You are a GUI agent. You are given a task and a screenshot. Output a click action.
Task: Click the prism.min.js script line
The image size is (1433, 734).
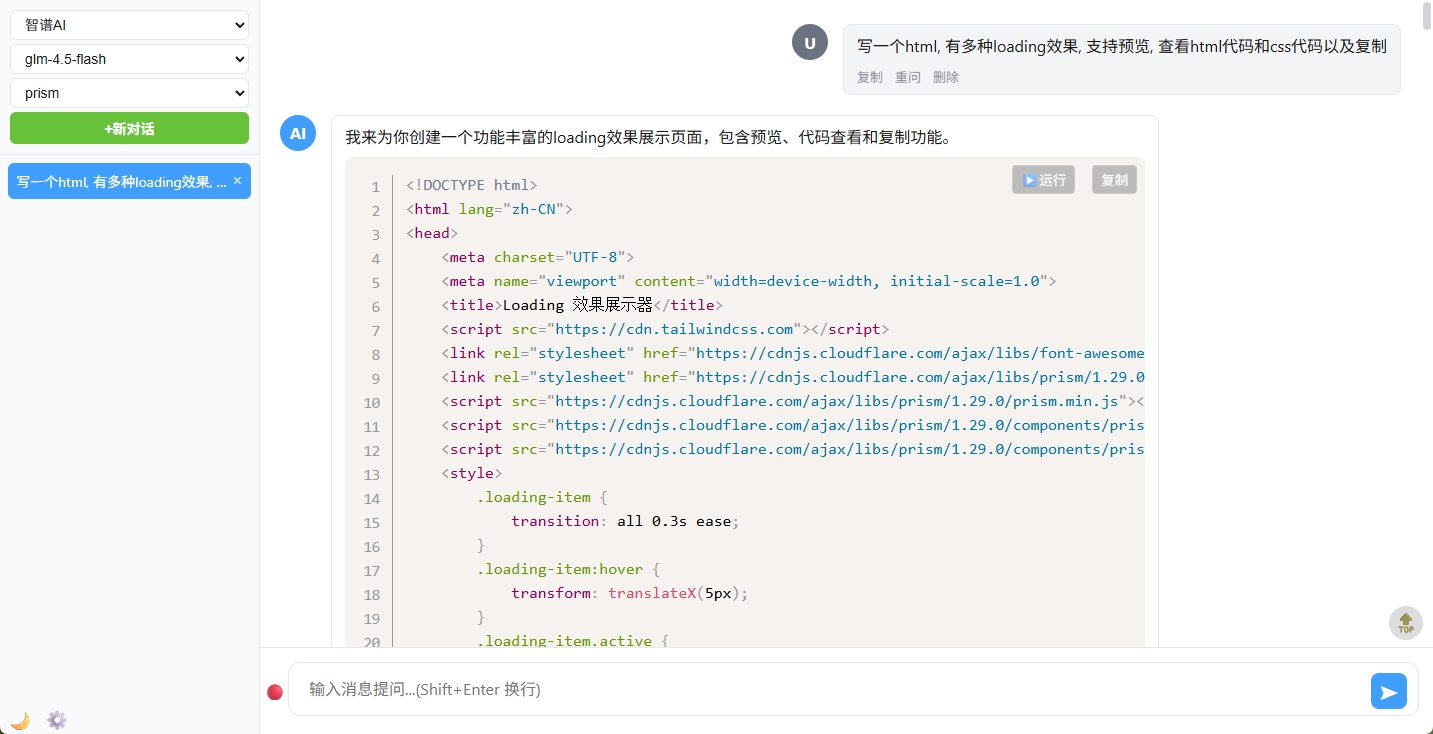point(793,401)
